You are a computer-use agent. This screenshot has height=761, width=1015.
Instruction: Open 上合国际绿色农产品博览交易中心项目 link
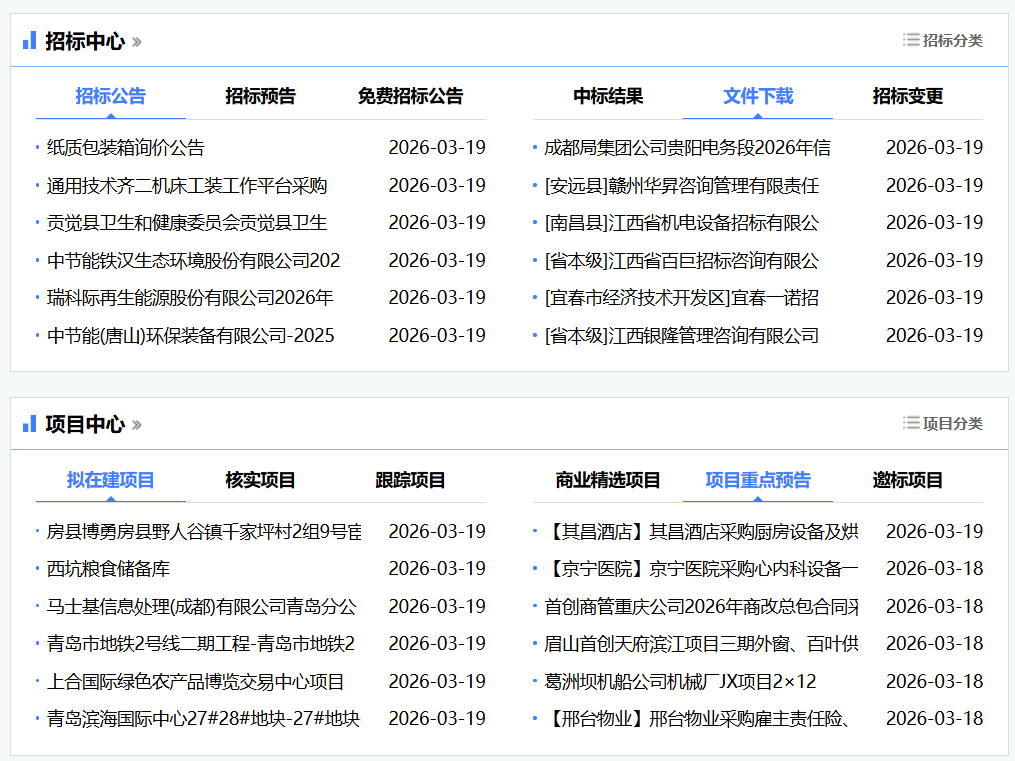point(196,682)
